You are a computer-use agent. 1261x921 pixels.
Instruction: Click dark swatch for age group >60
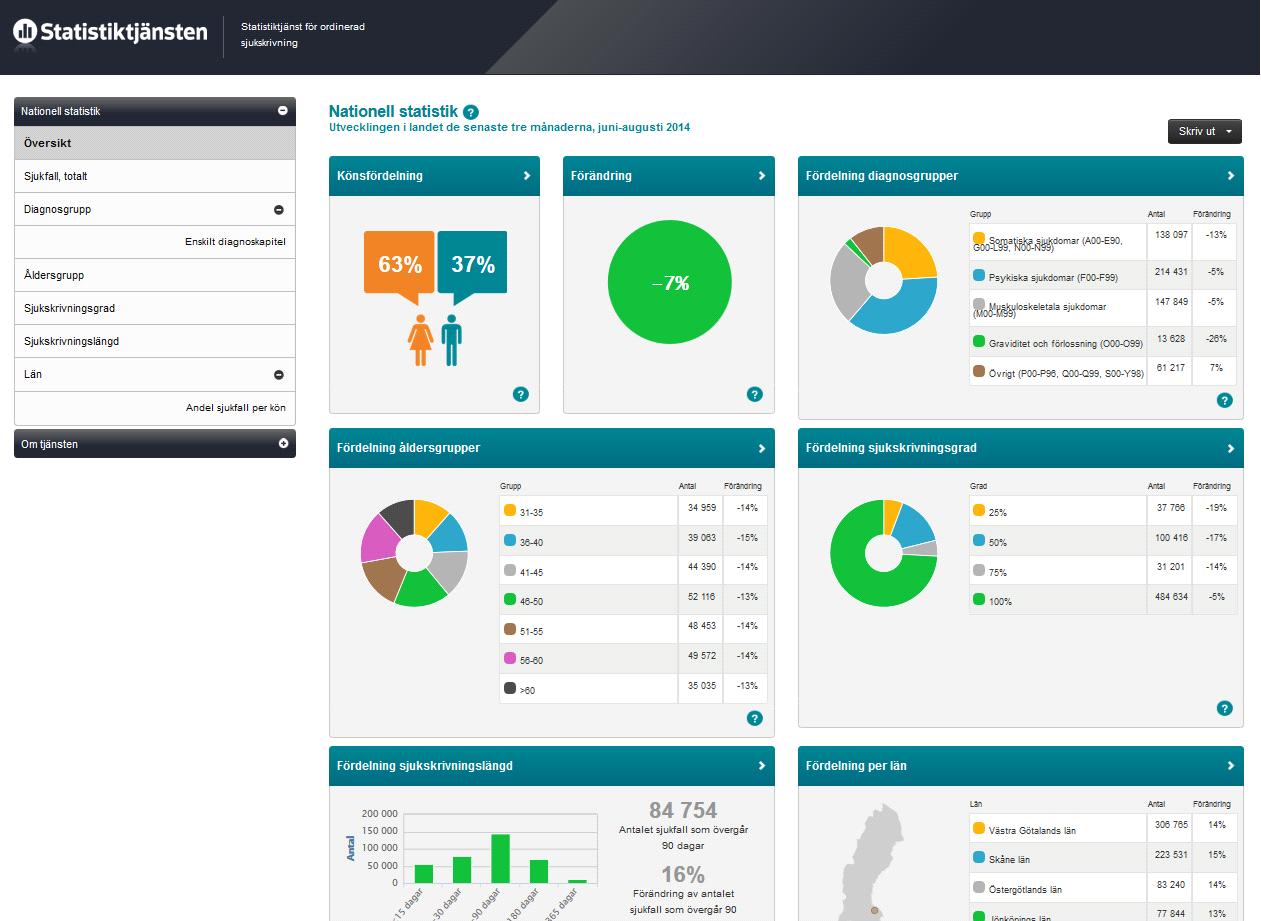click(x=510, y=688)
